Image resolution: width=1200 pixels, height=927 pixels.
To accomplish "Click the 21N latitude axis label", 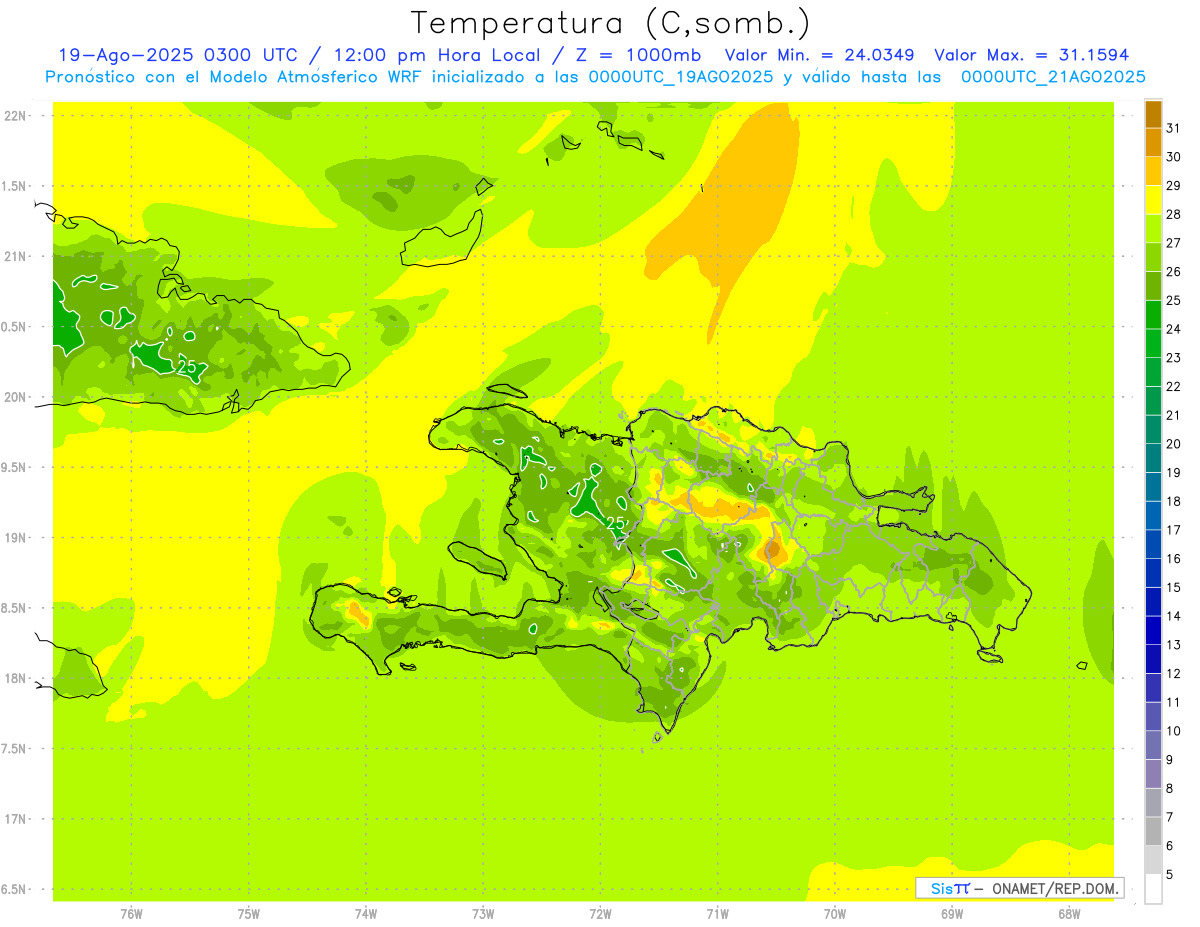I will point(17,257).
